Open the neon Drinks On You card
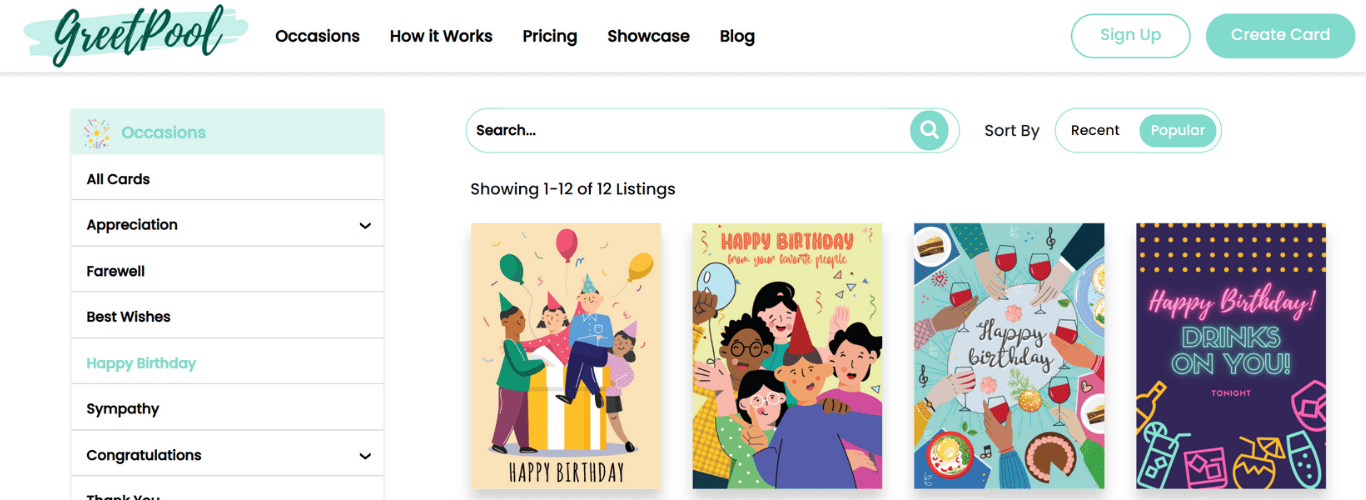The image size is (1366, 500). (x=1230, y=355)
